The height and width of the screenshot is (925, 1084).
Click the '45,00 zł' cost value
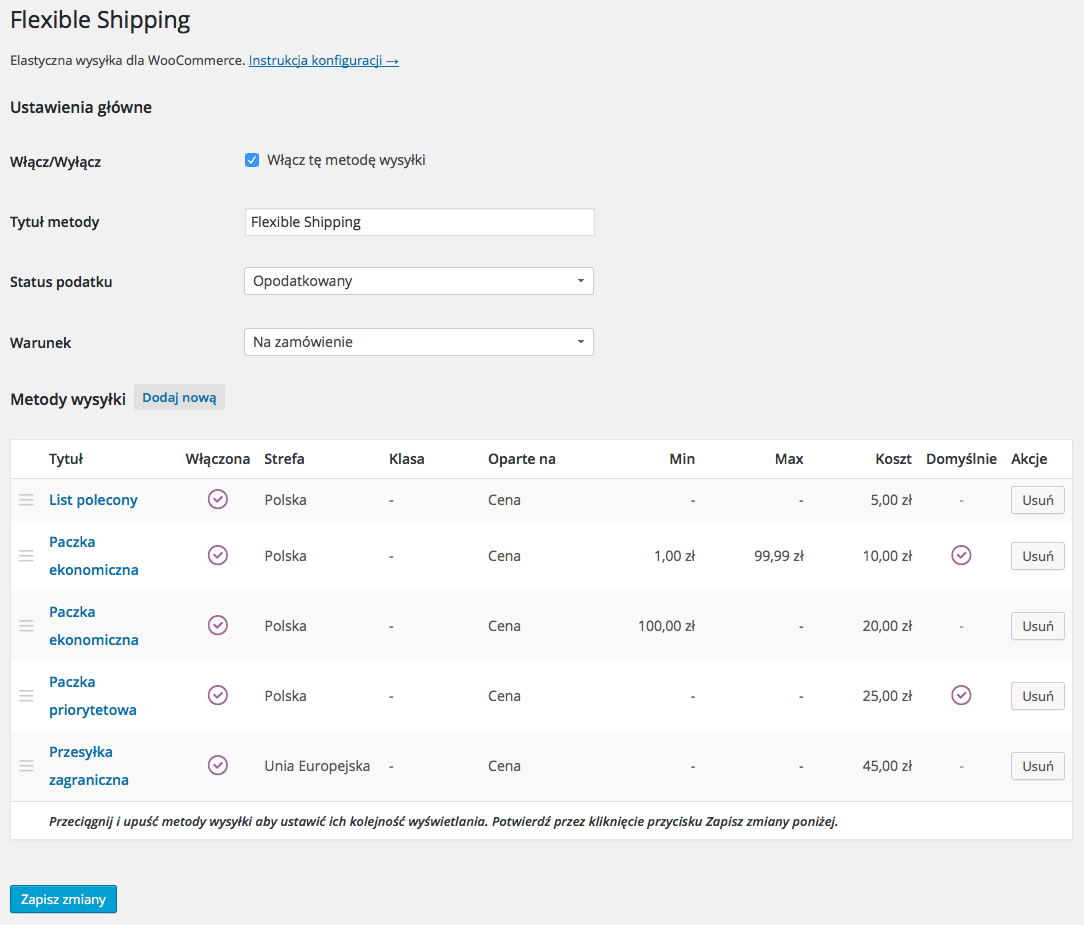888,766
